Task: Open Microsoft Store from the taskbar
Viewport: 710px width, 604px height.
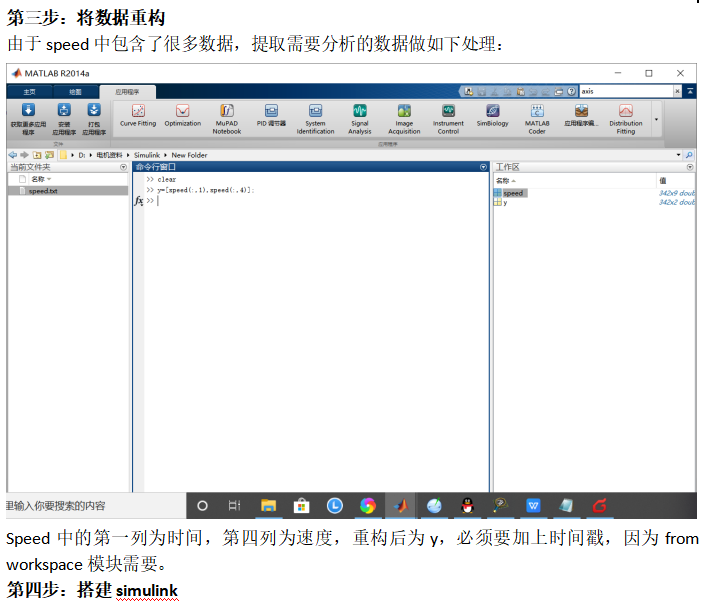Action: [301, 506]
